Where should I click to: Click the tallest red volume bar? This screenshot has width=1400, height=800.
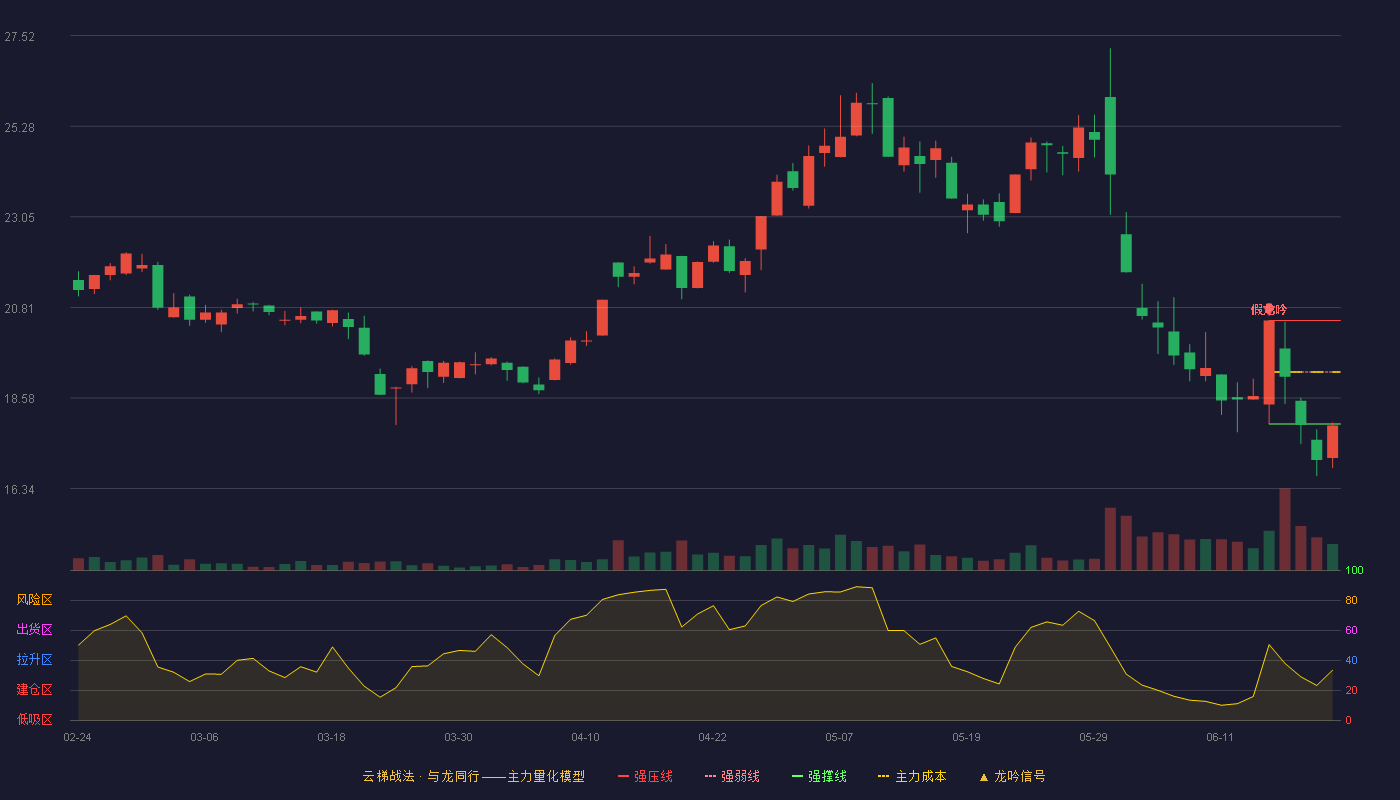coord(1285,529)
